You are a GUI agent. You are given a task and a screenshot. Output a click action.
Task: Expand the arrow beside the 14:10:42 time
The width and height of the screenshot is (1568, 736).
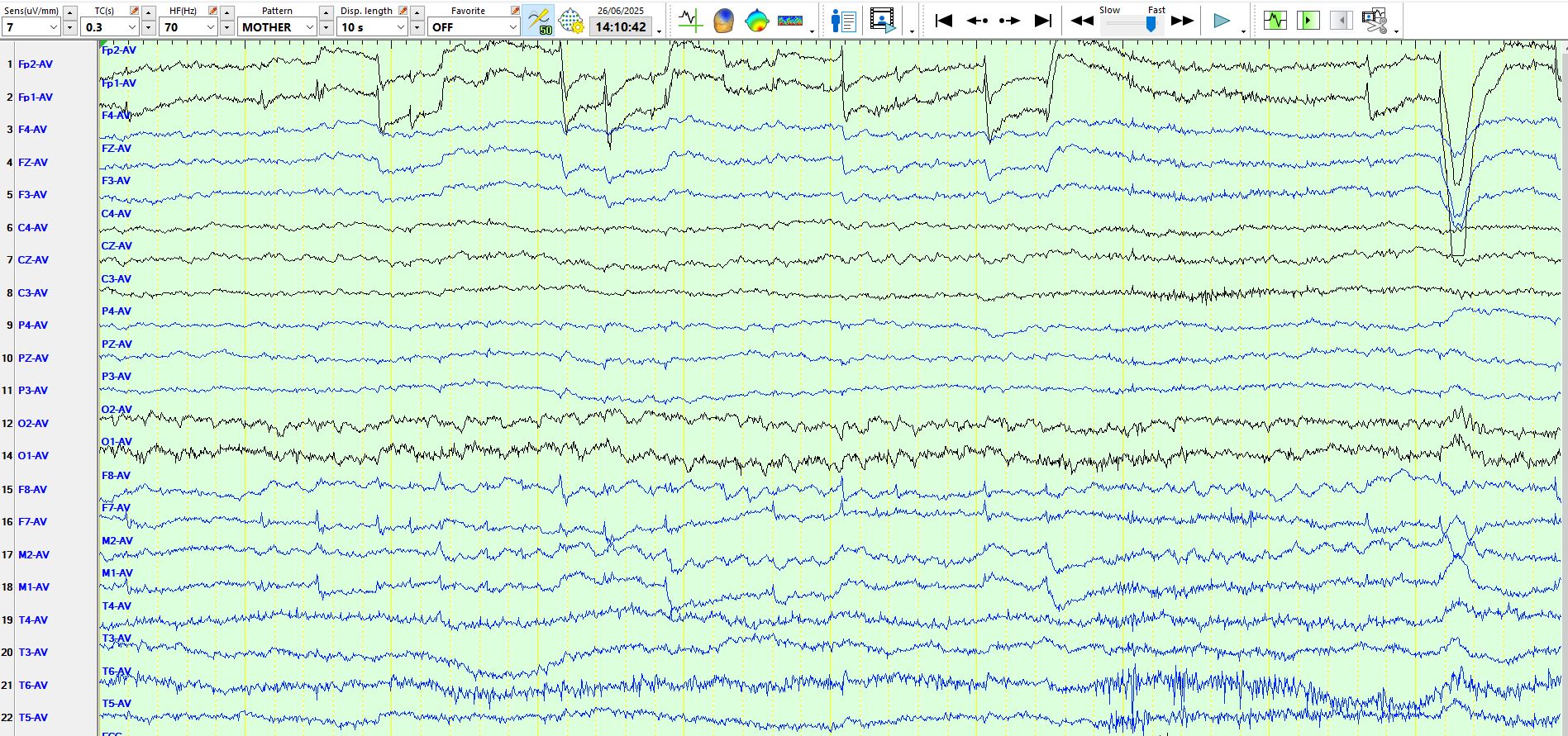pyautogui.click(x=659, y=31)
